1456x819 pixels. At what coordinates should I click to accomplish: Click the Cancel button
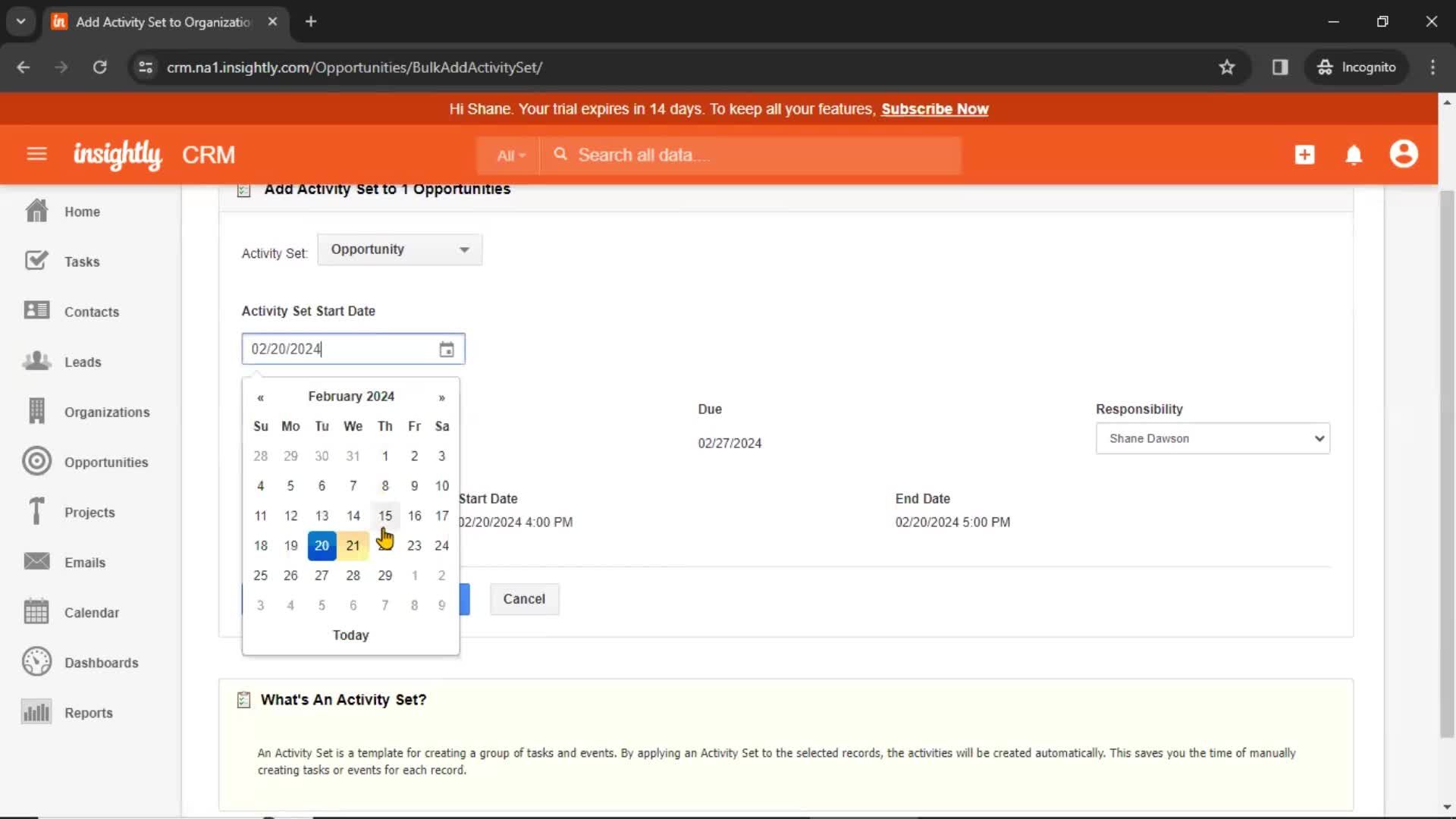524,598
